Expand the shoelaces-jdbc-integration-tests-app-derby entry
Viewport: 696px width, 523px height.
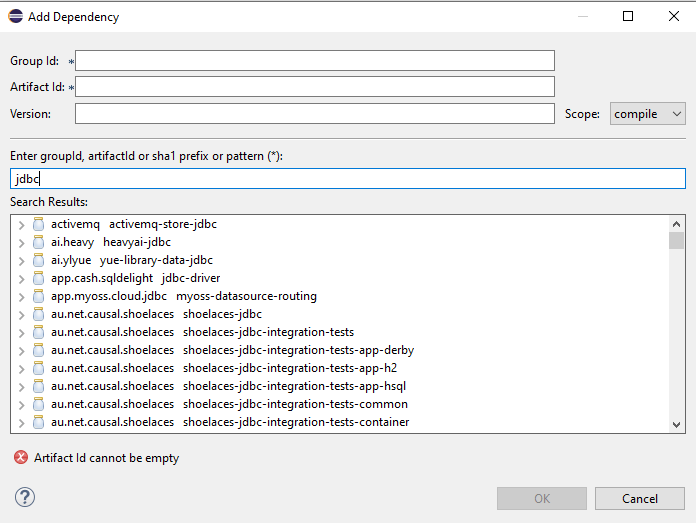pos(21,351)
